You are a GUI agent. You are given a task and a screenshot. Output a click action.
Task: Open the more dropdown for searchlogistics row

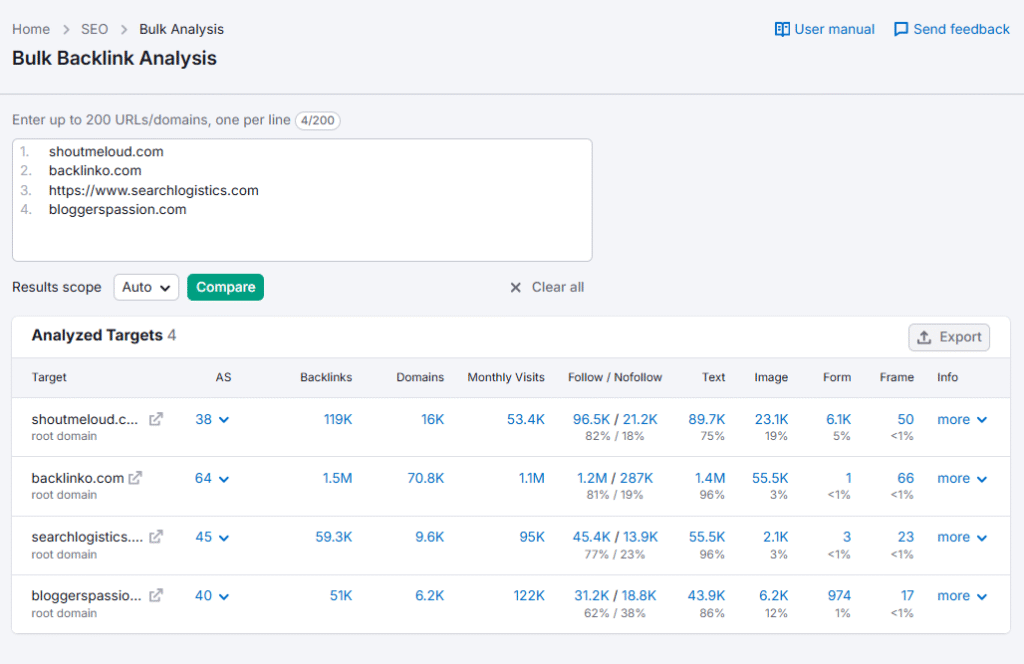(x=960, y=537)
